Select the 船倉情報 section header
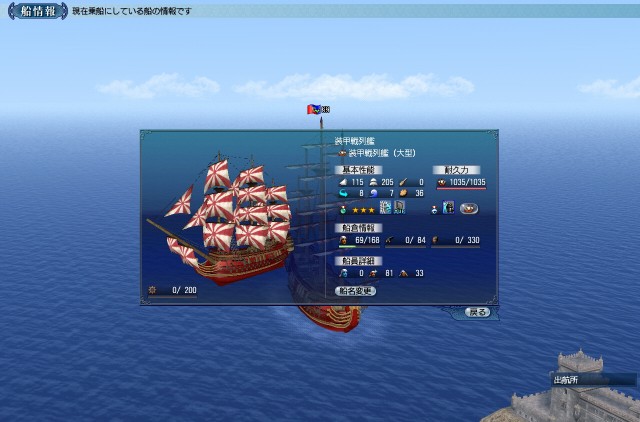 coord(359,228)
